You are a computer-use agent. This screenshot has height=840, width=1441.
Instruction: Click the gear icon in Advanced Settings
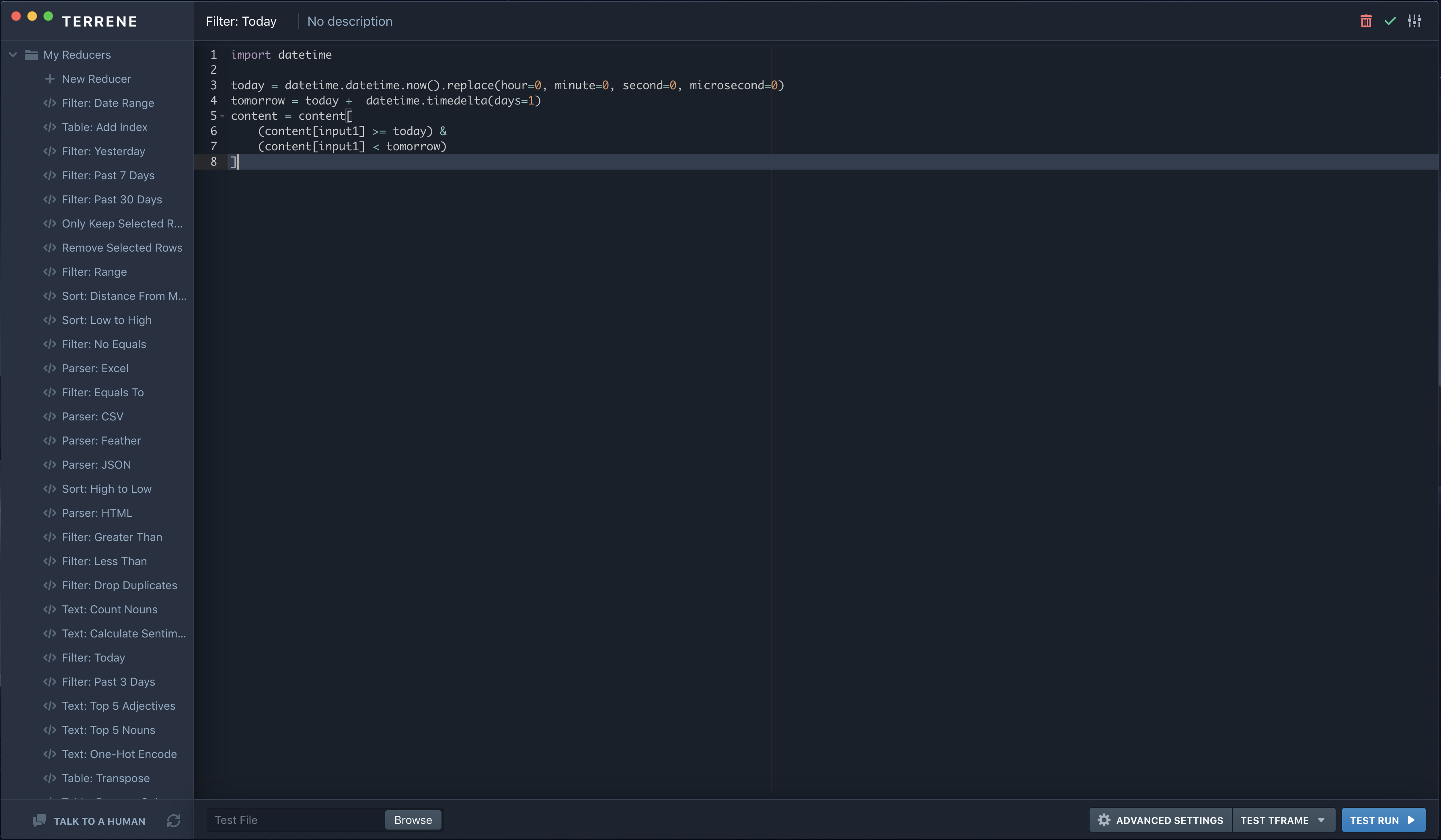[x=1104, y=820]
